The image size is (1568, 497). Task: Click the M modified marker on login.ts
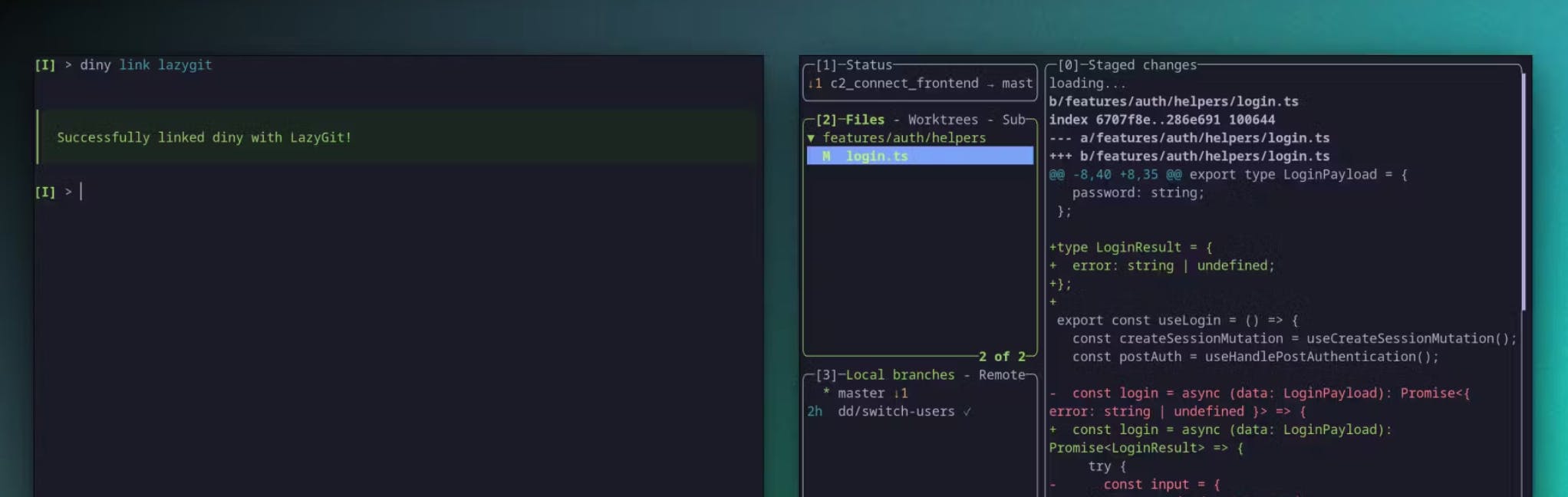pyautogui.click(x=826, y=156)
